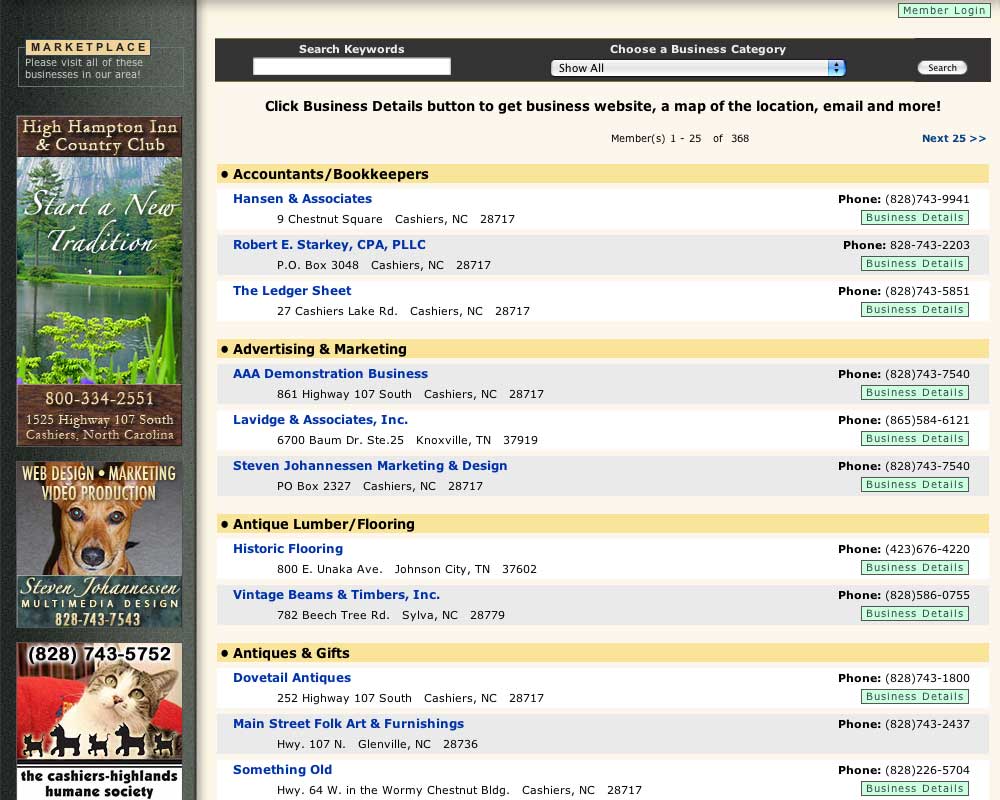The image size is (1000, 800).
Task: View Business Details for AAA Demonstration Business
Action: pyautogui.click(x=915, y=392)
